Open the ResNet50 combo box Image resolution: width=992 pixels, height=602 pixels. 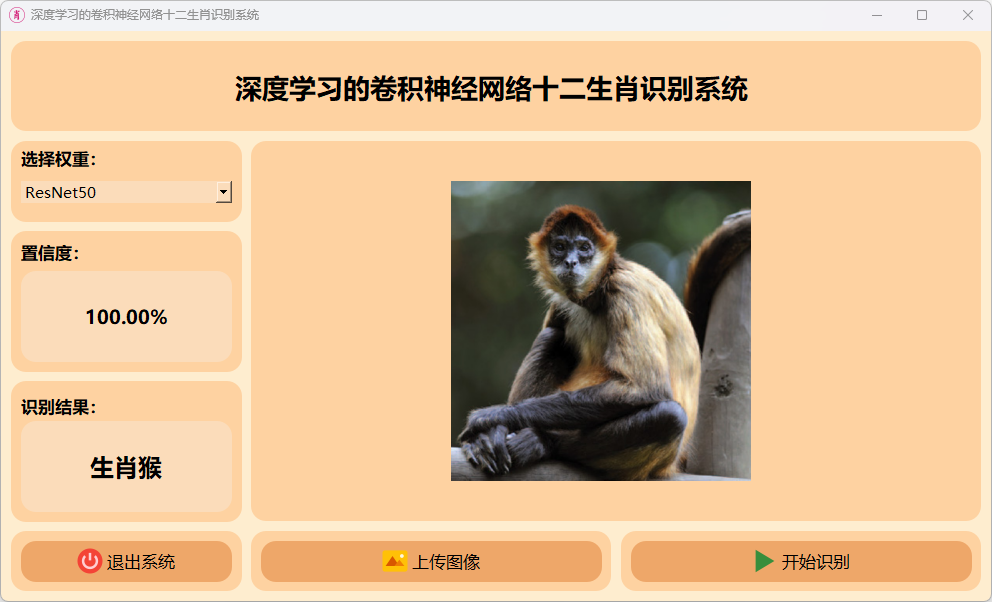point(127,192)
